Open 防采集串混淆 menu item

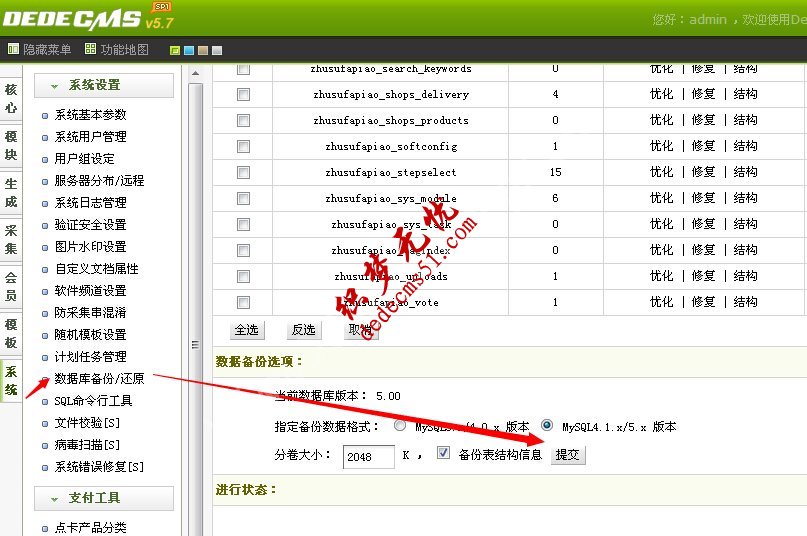(x=90, y=313)
